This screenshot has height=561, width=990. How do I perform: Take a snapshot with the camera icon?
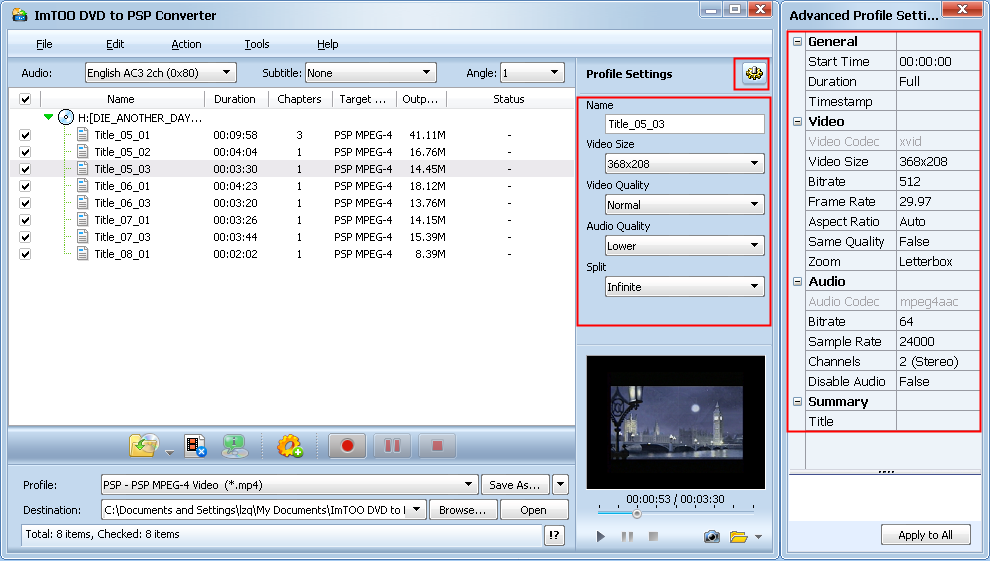(712, 536)
